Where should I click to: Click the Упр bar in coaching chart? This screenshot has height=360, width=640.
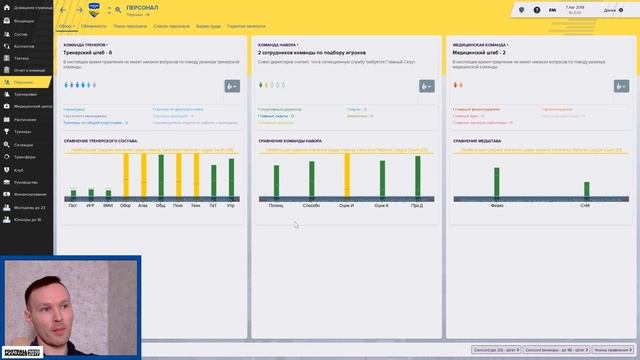[231, 178]
